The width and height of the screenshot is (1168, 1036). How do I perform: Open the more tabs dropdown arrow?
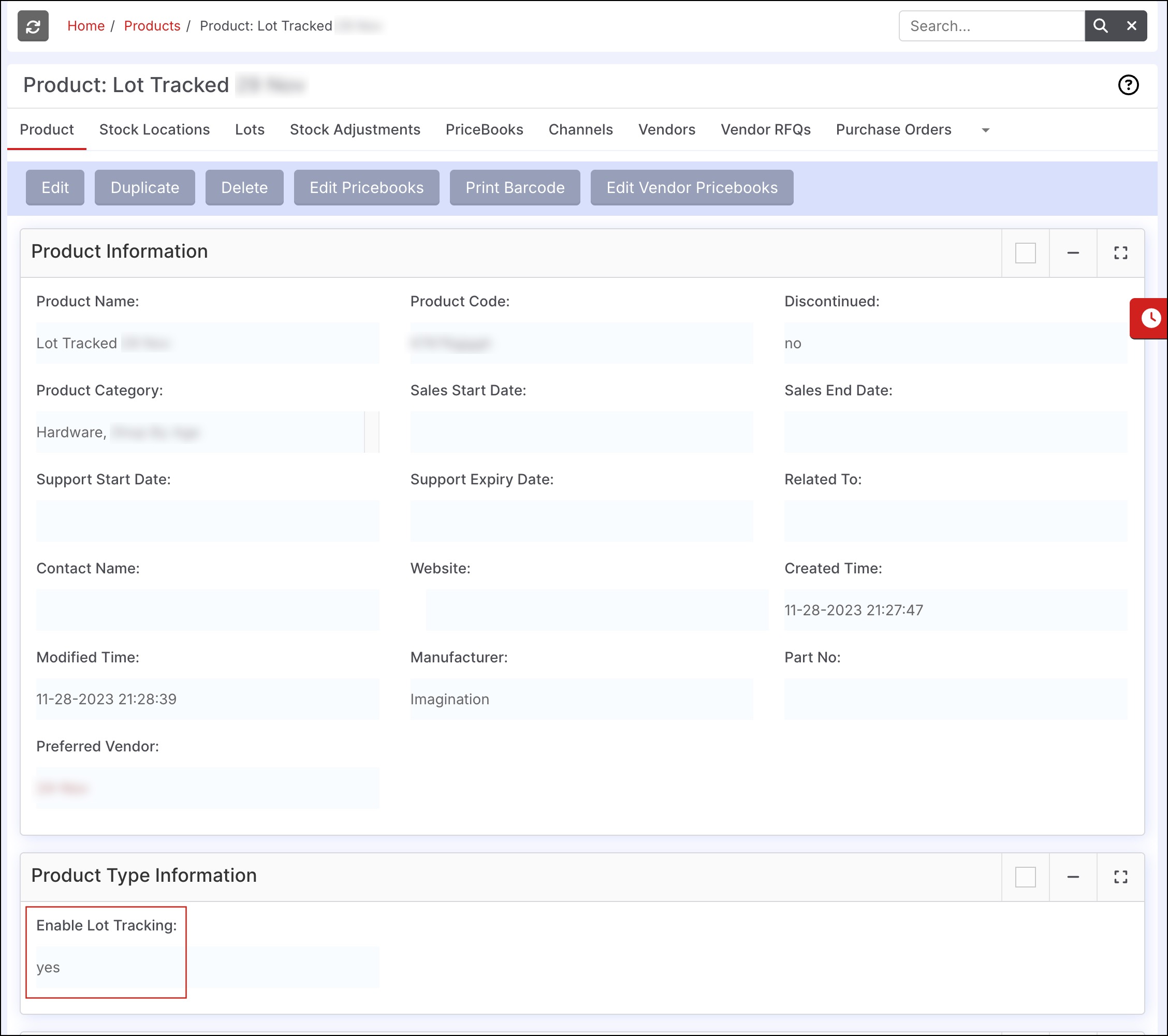[x=985, y=130]
